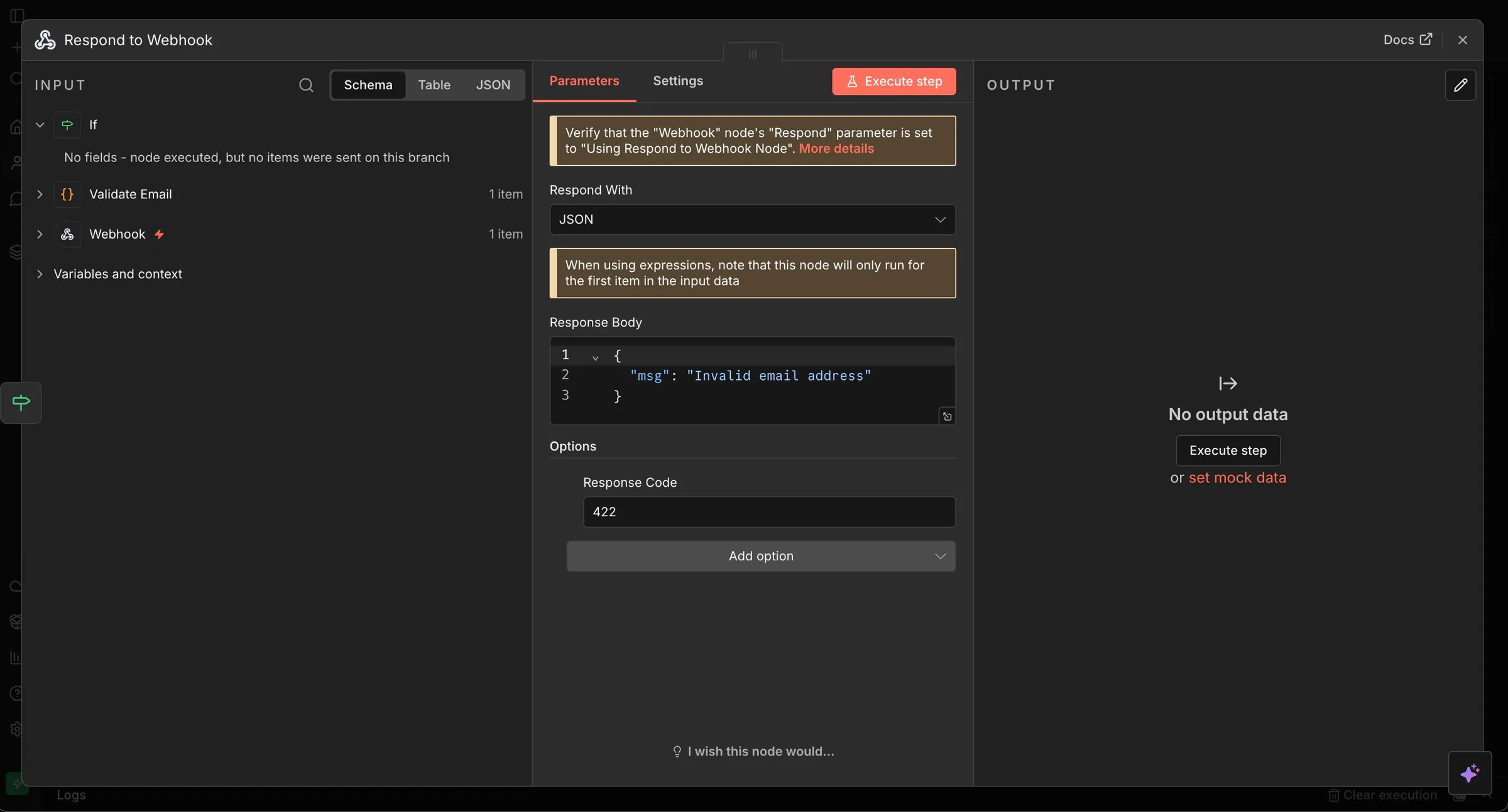This screenshot has width=1508, height=812.
Task: Click the Validate Email code braces icon
Action: click(x=67, y=194)
